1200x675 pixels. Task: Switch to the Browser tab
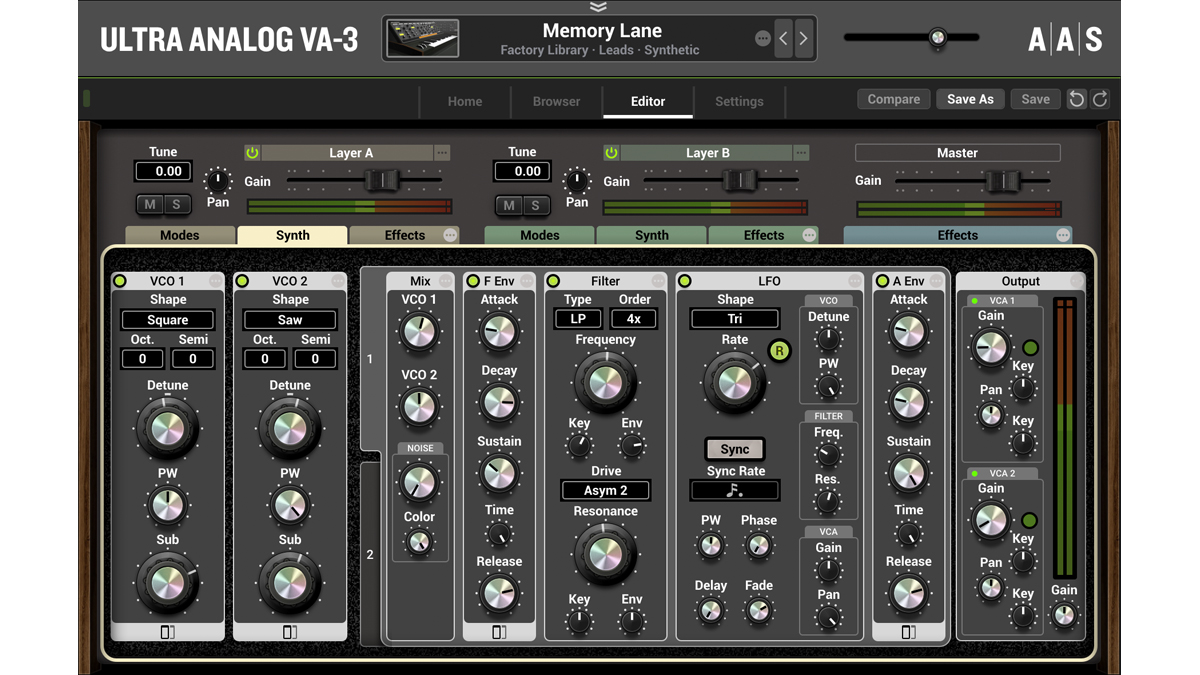[x=556, y=101]
